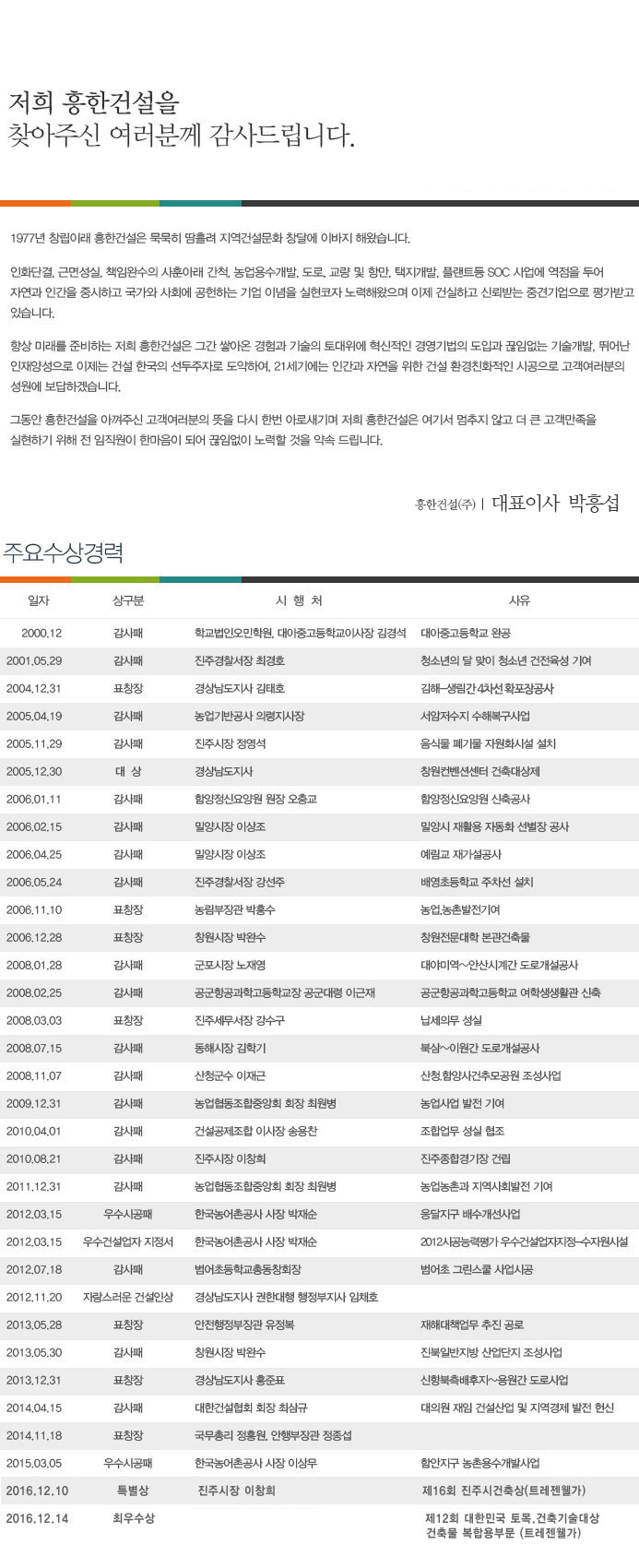
Task: Click '대한건설협회 회장 최삼규' cell
Action: pyautogui.click(x=251, y=1408)
